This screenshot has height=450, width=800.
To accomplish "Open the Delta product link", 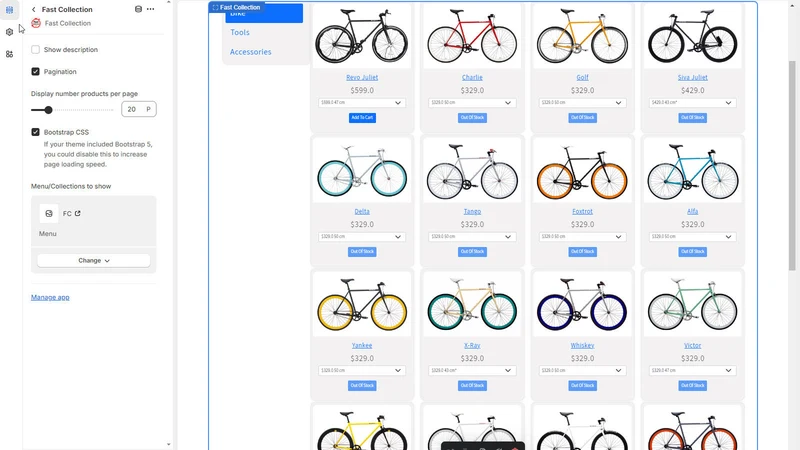I will [x=362, y=211].
